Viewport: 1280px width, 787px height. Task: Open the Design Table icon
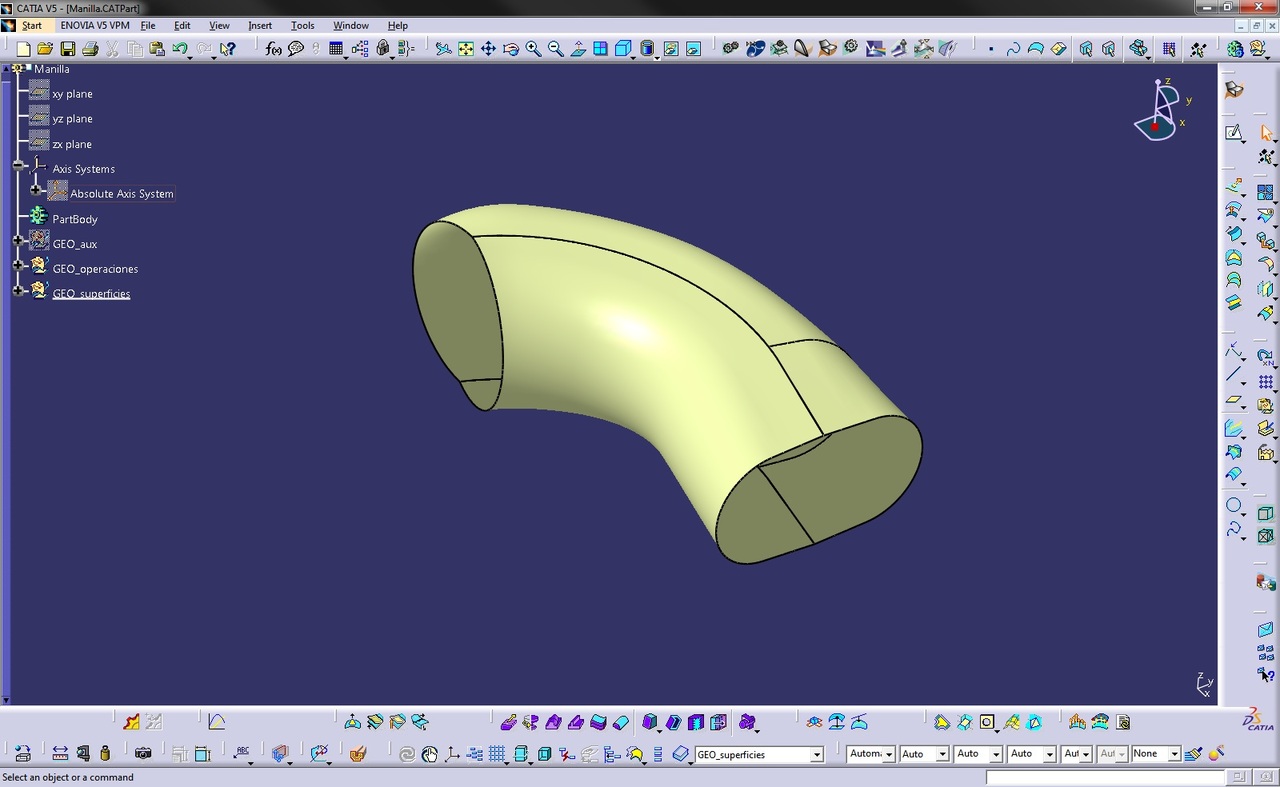[336, 48]
